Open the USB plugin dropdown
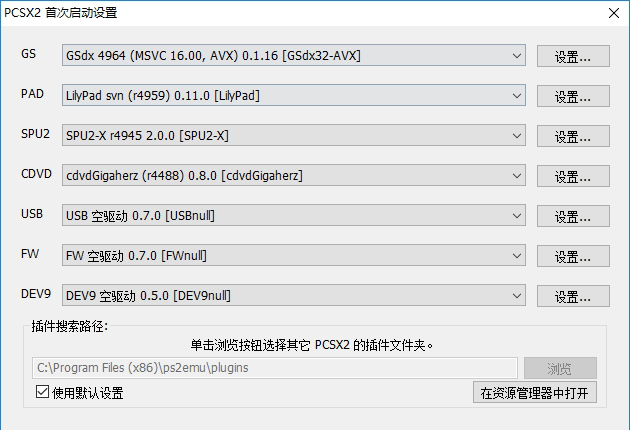Image resolution: width=630 pixels, height=447 pixels. pyautogui.click(x=293, y=216)
